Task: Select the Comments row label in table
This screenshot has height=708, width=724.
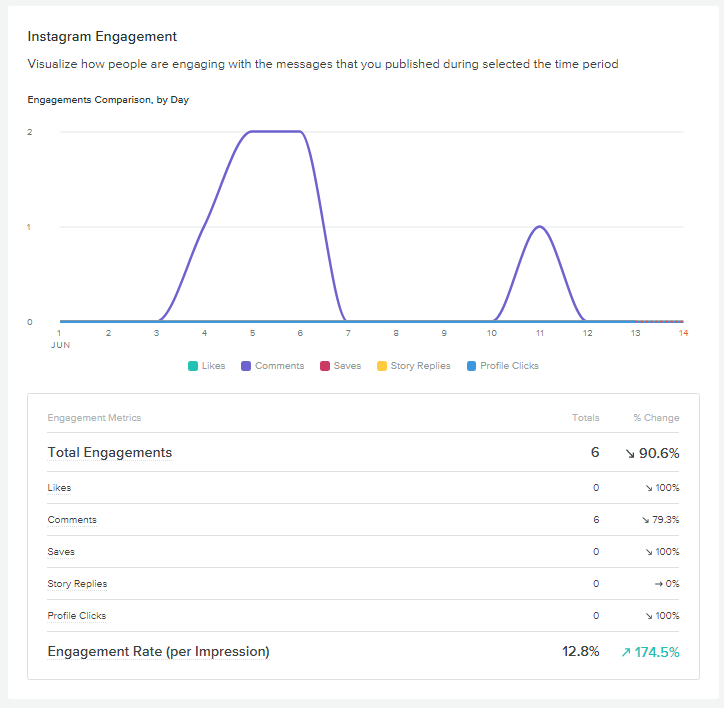Action: click(x=72, y=520)
